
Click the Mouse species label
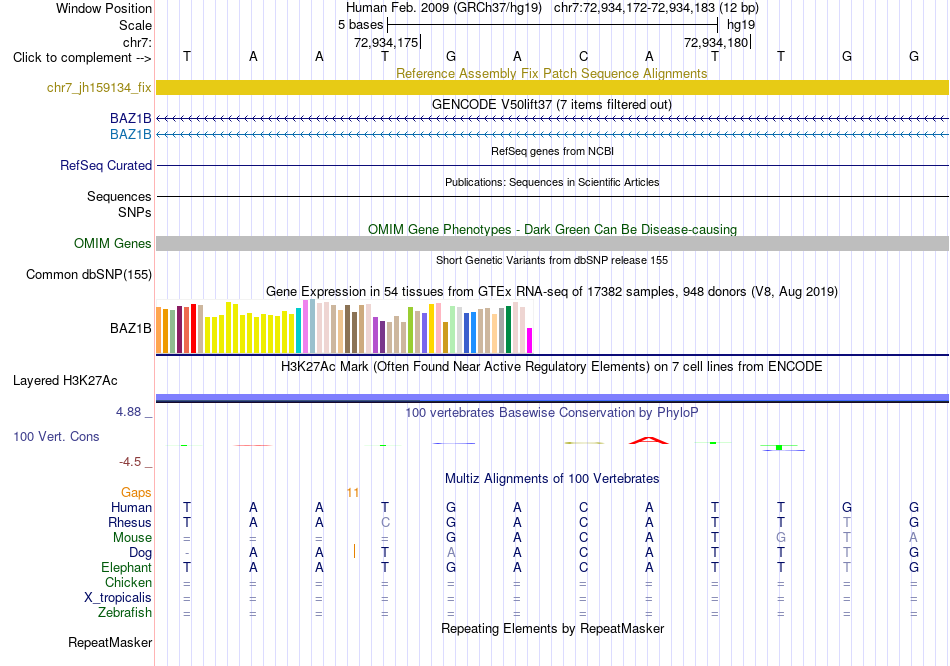[132, 538]
